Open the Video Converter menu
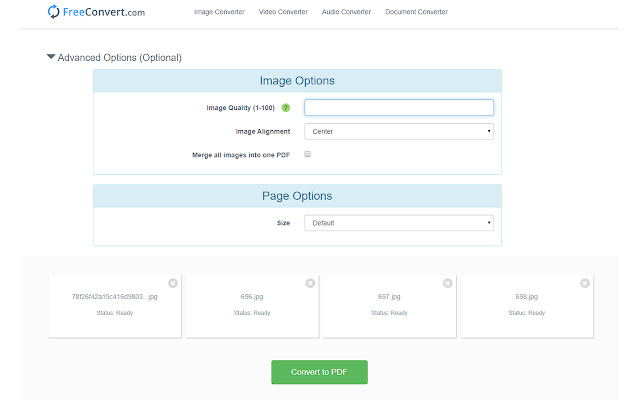 click(283, 12)
